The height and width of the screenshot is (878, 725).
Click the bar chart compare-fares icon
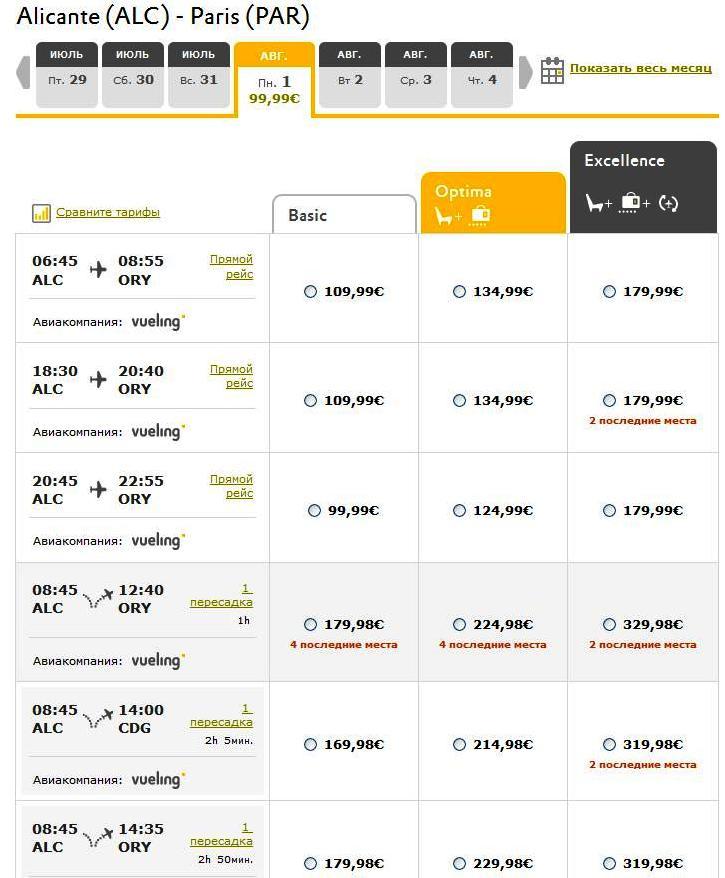(41, 213)
